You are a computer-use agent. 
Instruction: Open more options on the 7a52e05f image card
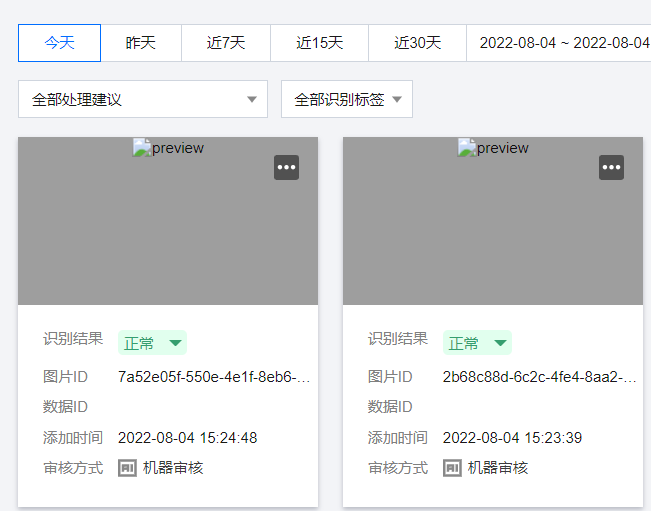click(x=286, y=167)
